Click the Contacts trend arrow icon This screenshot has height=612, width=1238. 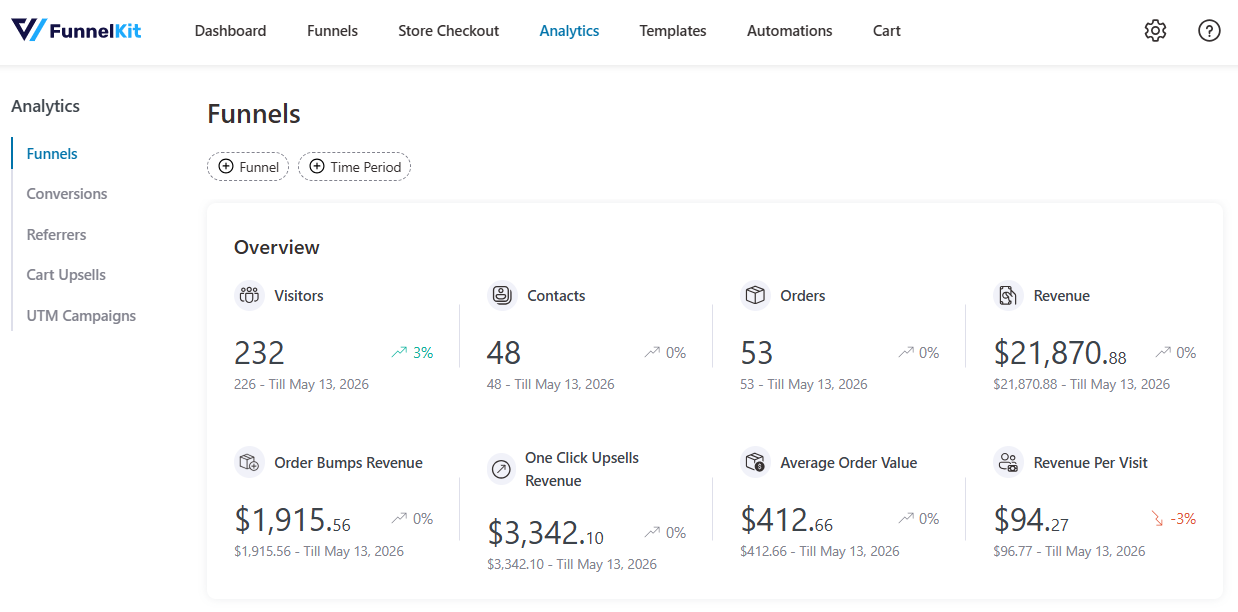[x=652, y=352]
